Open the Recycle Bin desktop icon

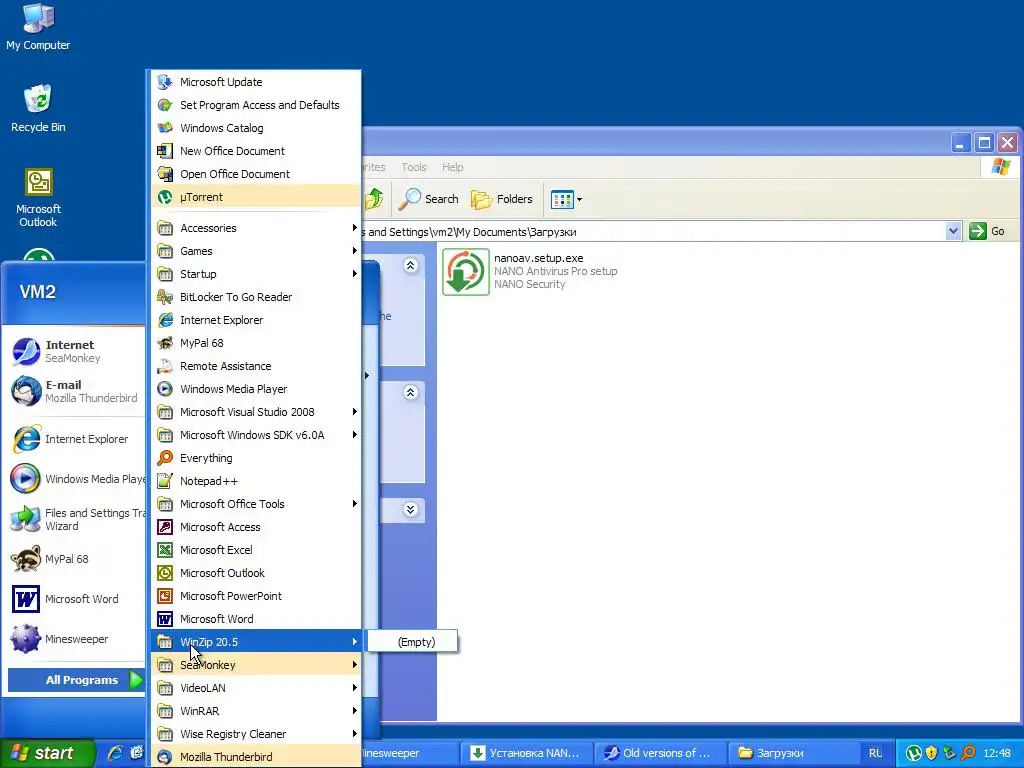tap(38, 108)
